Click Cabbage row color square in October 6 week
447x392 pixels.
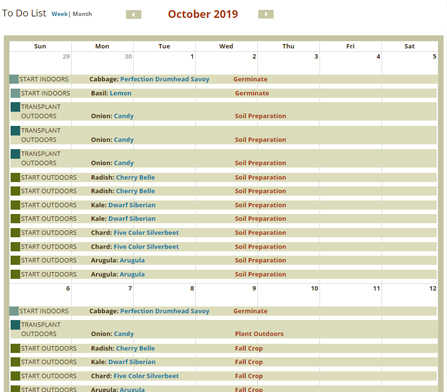[14, 311]
